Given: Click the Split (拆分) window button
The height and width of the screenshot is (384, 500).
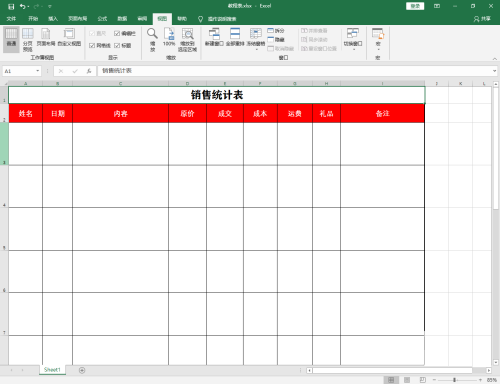Looking at the screenshot, I should click(276, 31).
